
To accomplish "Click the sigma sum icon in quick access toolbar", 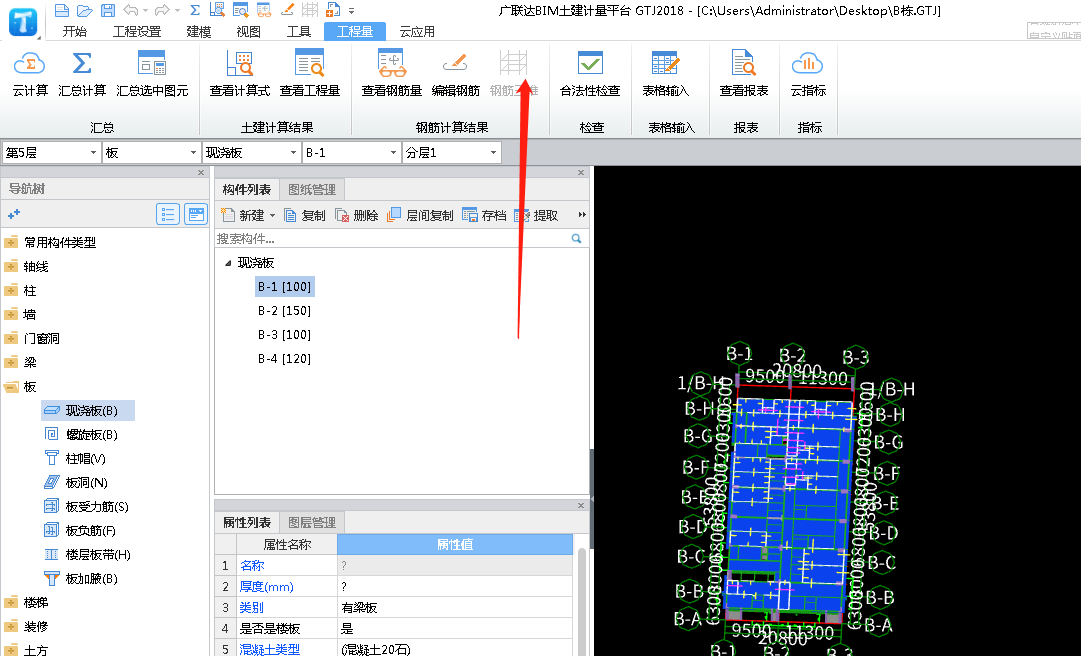I will [x=194, y=10].
